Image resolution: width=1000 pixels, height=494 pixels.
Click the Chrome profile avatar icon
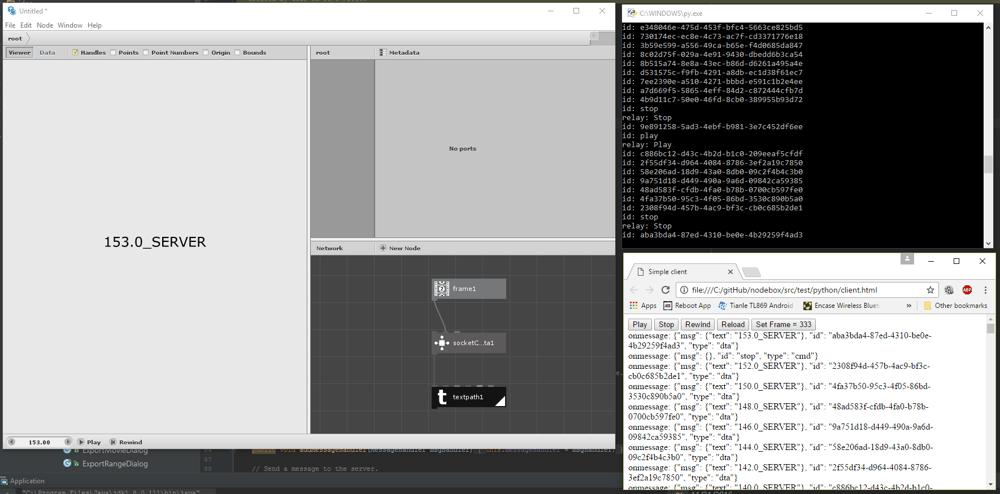point(908,259)
